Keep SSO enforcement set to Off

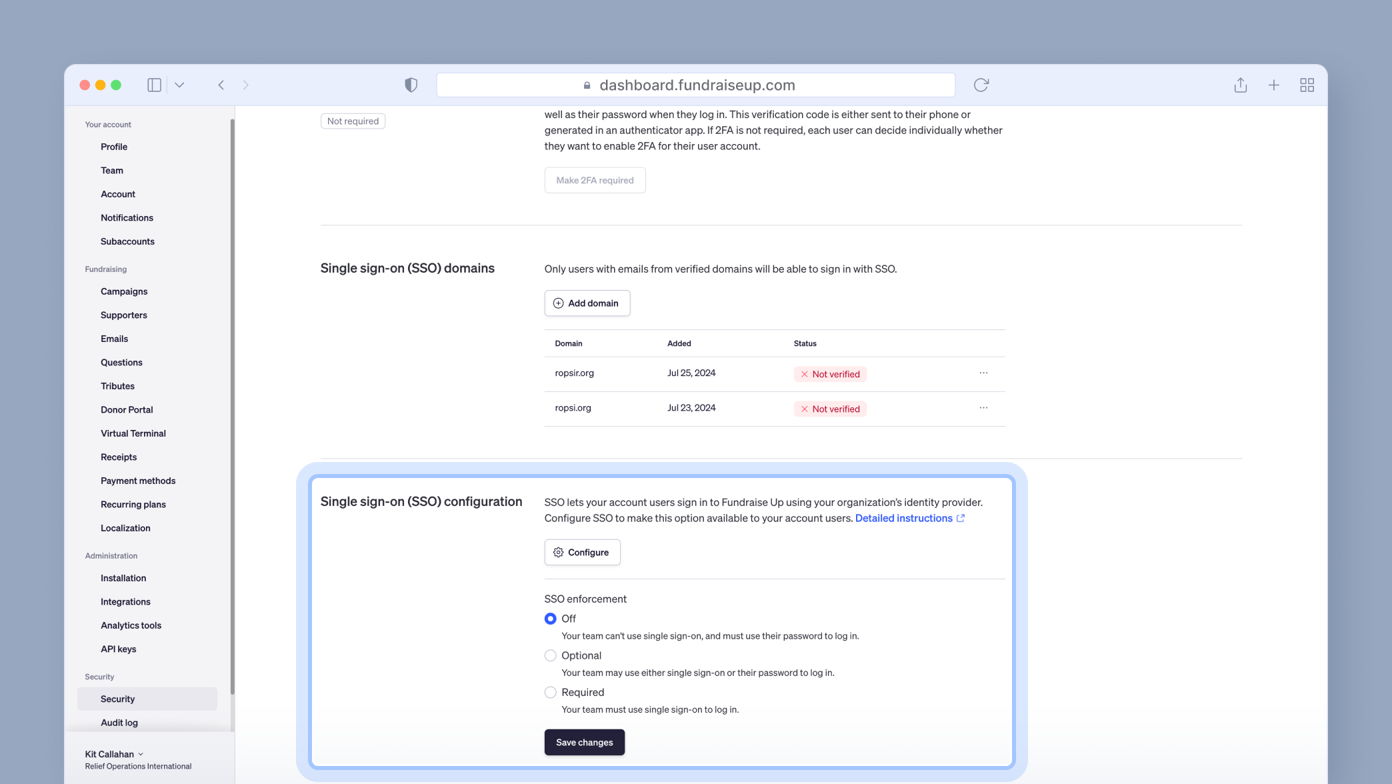pyautogui.click(x=550, y=618)
